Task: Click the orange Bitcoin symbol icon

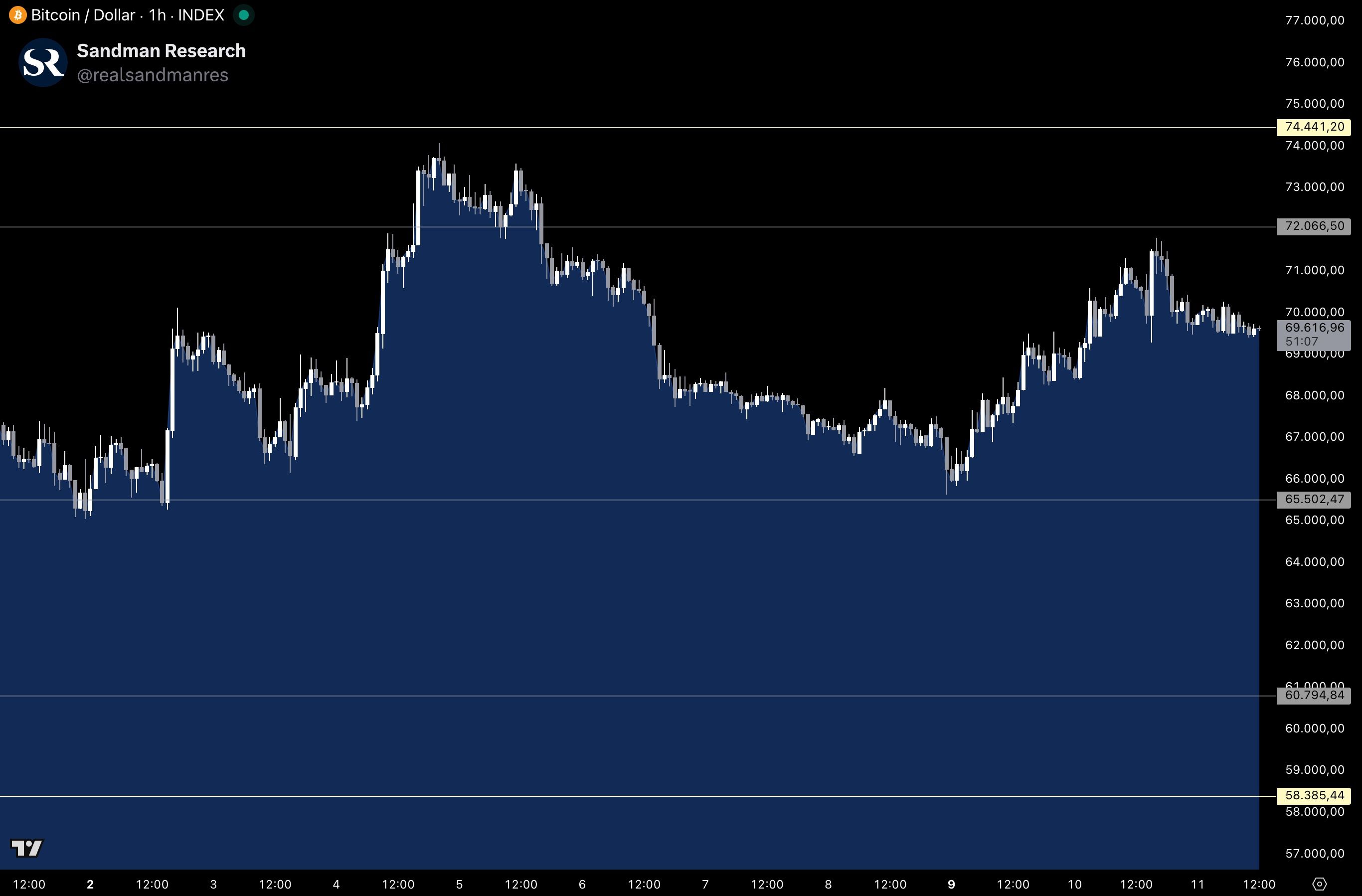Action: coord(17,15)
